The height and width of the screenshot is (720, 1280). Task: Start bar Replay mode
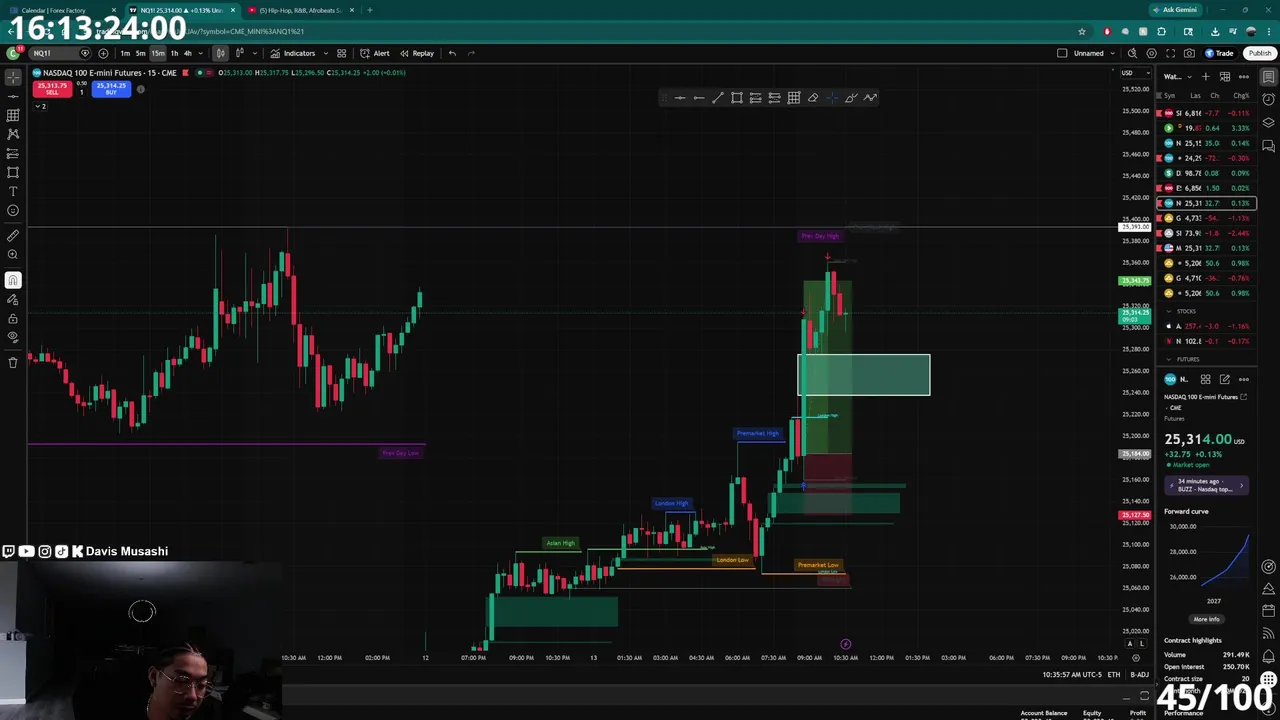click(417, 53)
